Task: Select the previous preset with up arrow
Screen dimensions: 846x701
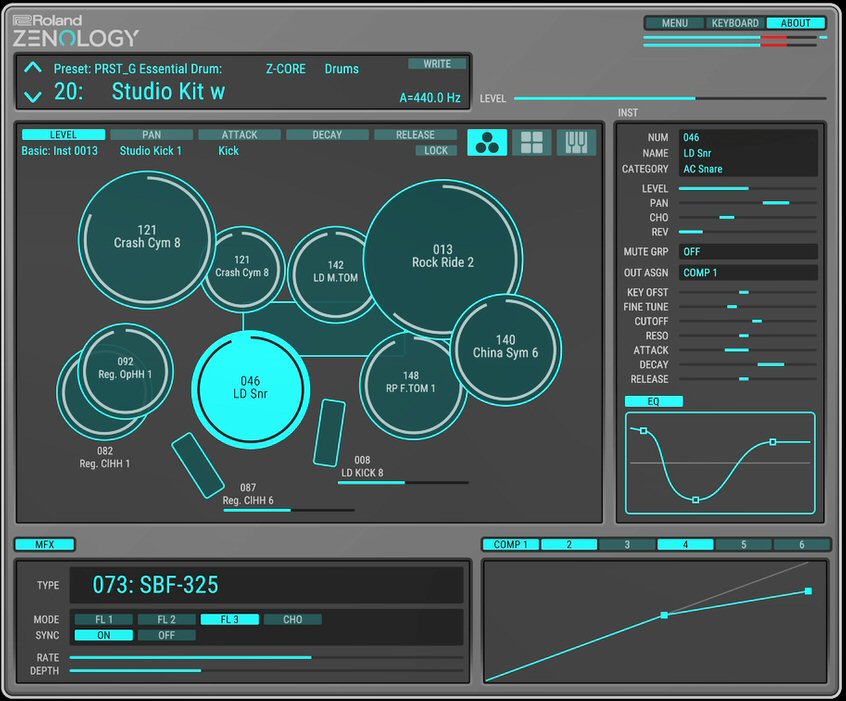Action: tap(33, 67)
